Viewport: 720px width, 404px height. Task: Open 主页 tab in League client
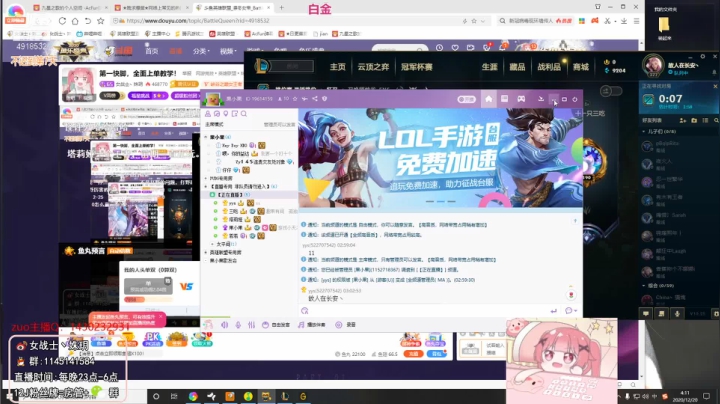338,67
